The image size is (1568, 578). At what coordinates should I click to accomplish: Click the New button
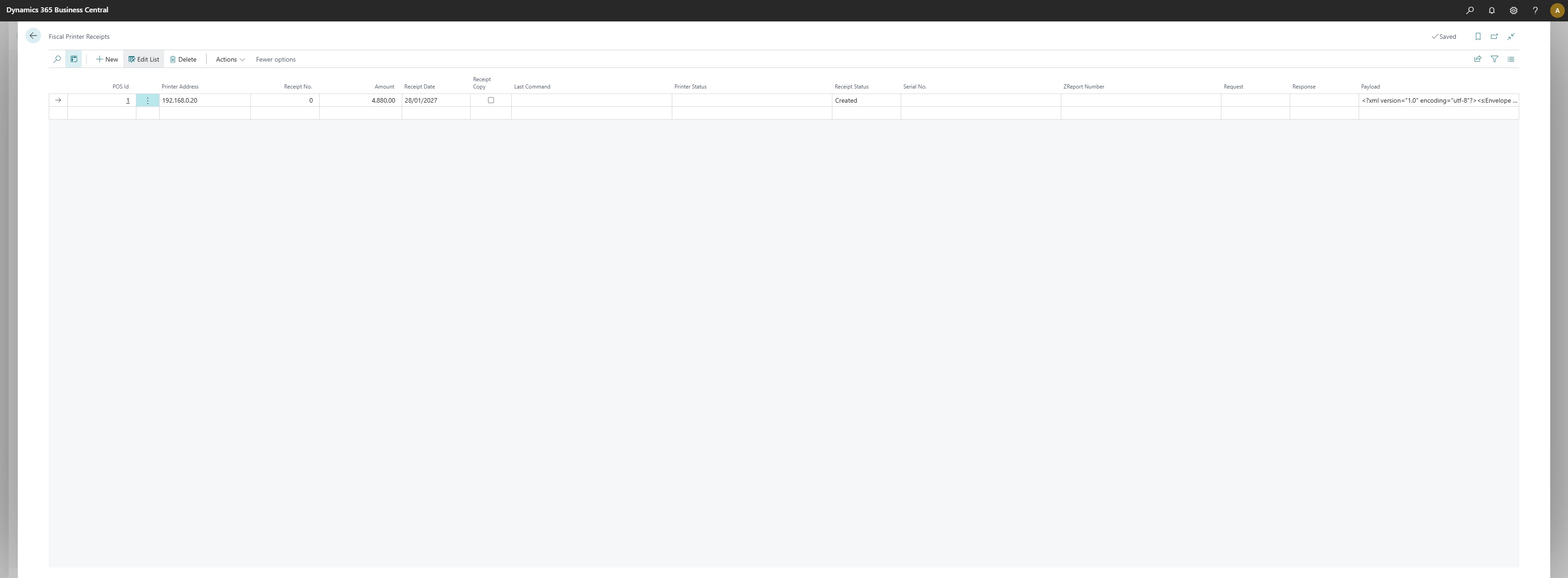107,60
